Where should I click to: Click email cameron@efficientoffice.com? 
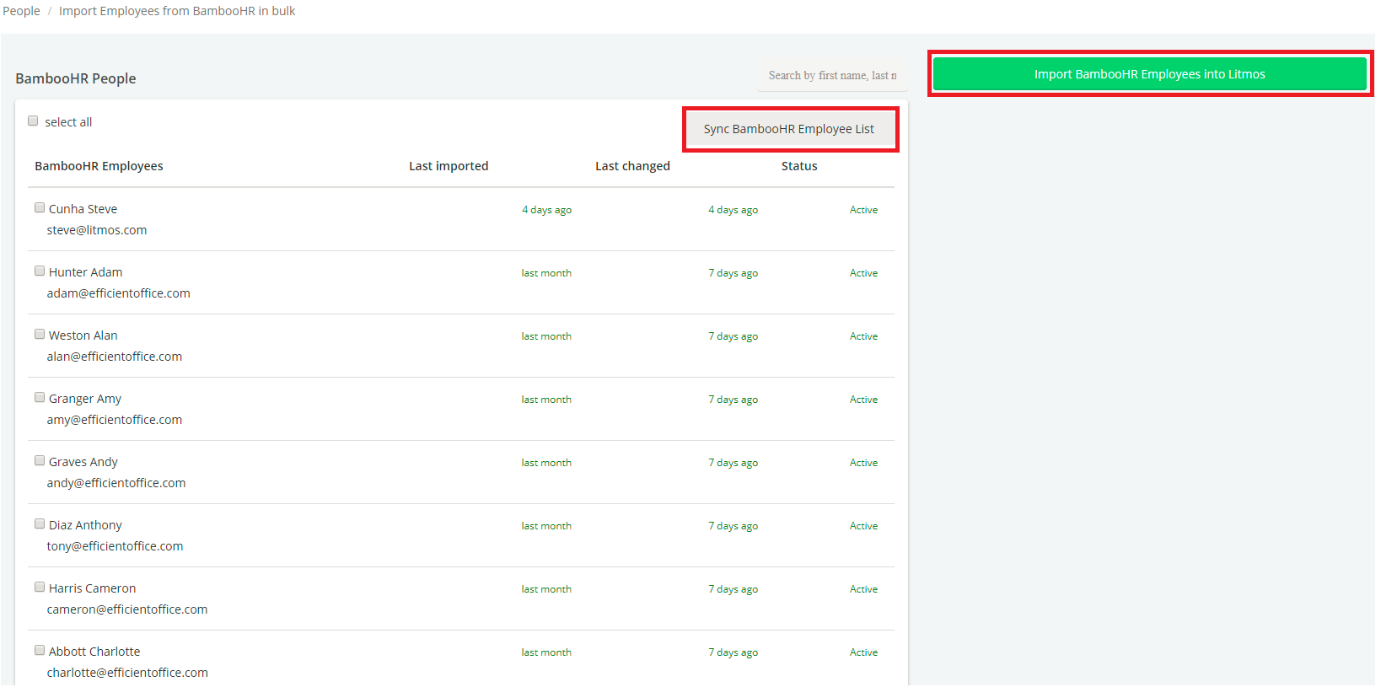click(127, 609)
